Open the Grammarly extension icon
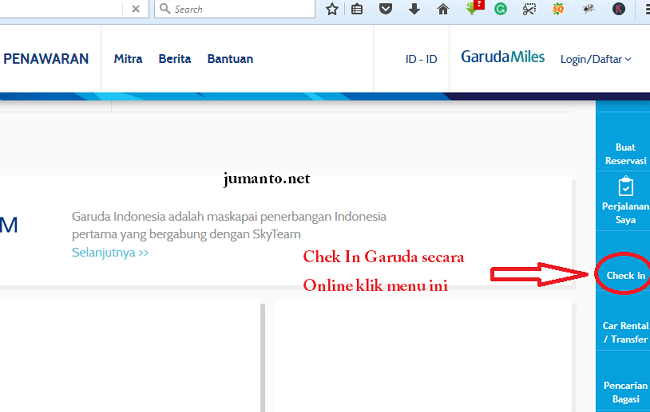This screenshot has width=650, height=412. point(500,9)
